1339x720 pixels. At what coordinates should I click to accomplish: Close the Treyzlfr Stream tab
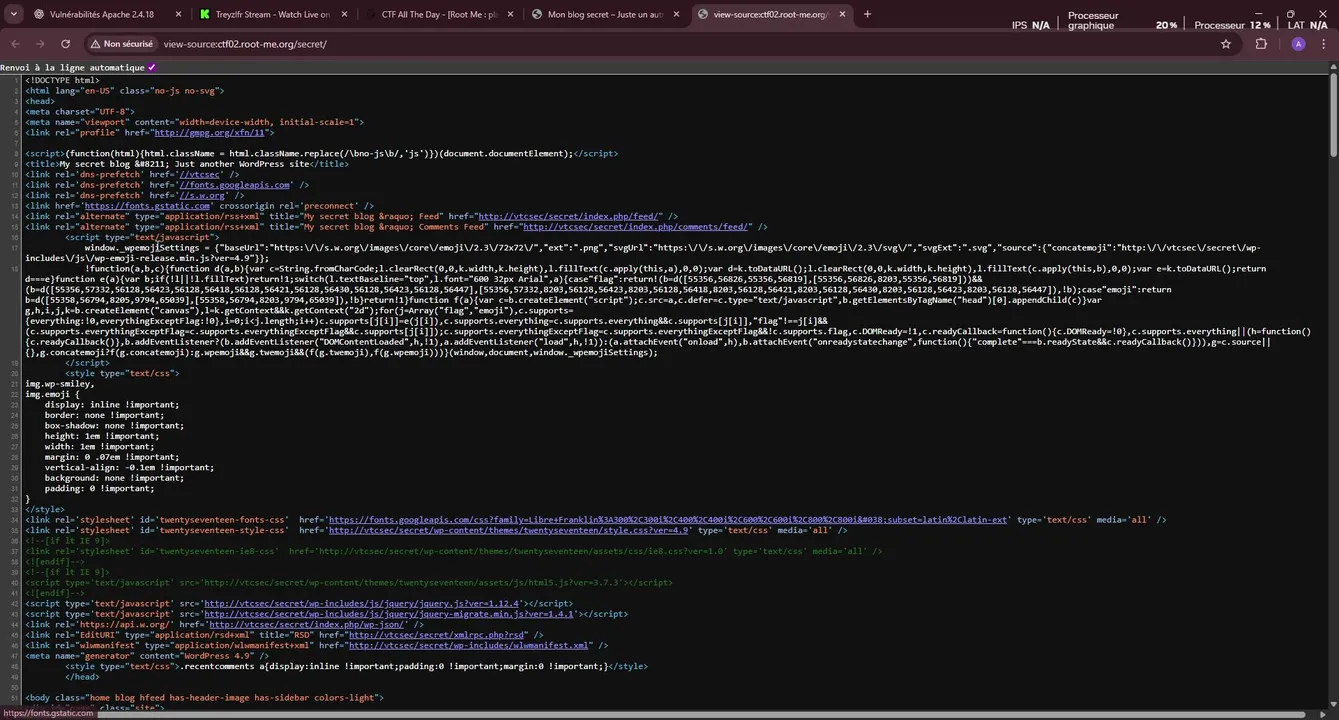(344, 14)
